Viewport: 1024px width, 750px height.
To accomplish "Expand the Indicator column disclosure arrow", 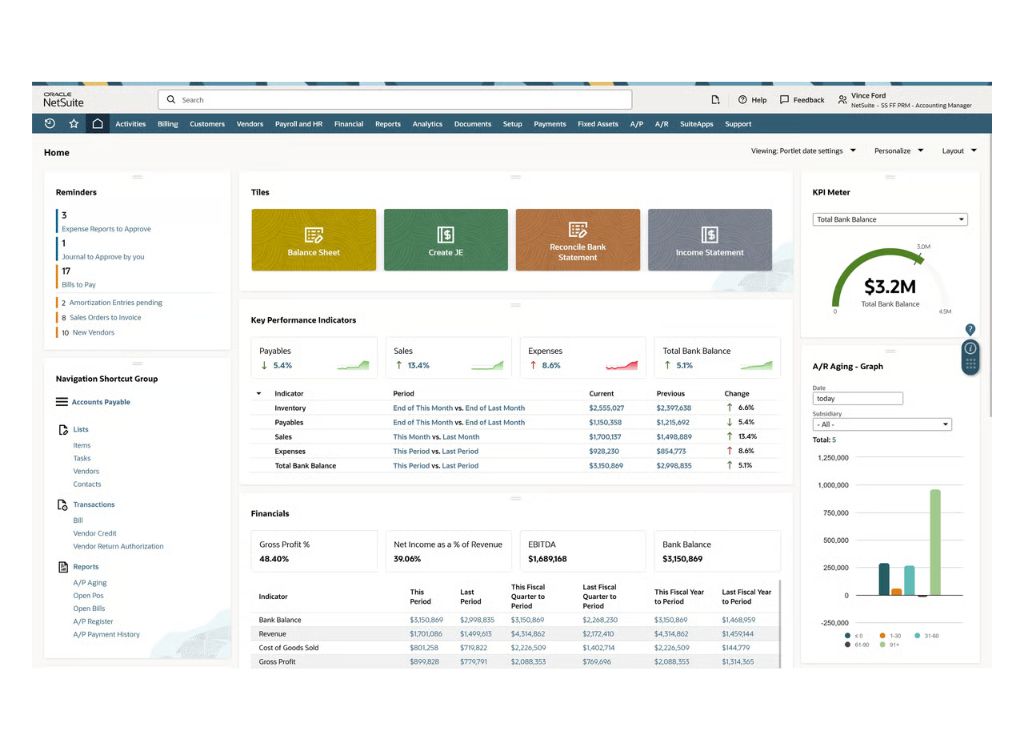I will tap(258, 393).
